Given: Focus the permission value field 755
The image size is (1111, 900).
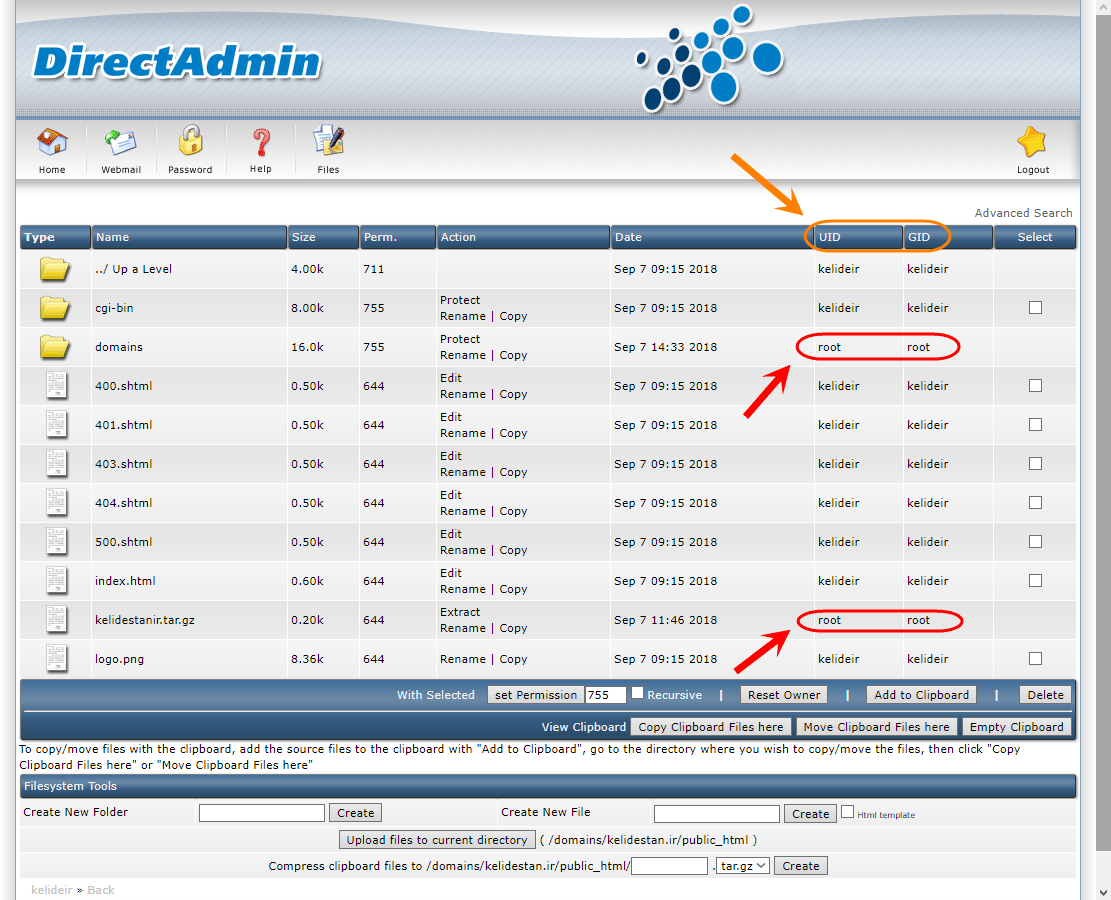Looking at the screenshot, I should coord(606,695).
